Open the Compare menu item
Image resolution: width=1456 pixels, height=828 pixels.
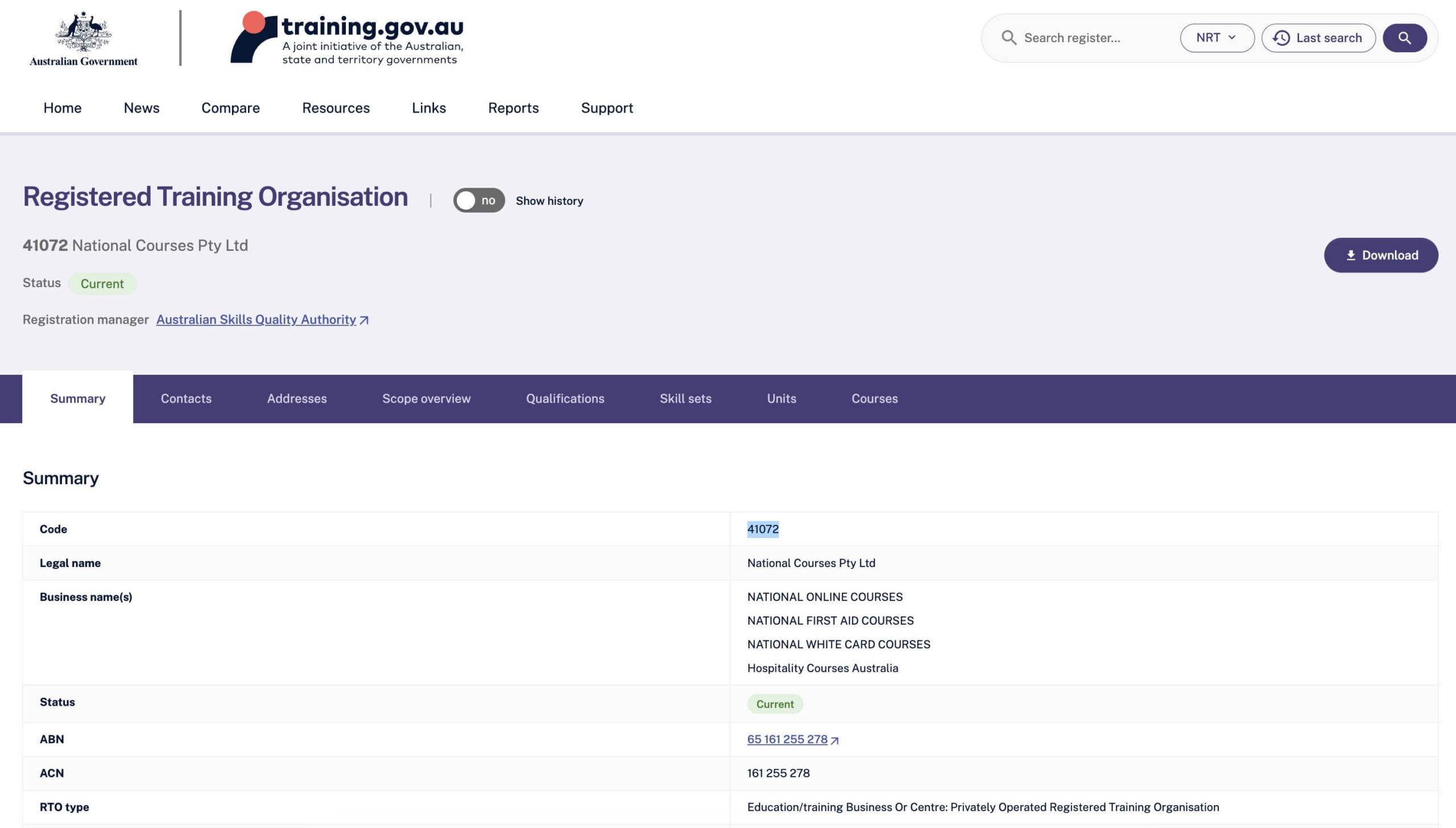pyautogui.click(x=230, y=108)
